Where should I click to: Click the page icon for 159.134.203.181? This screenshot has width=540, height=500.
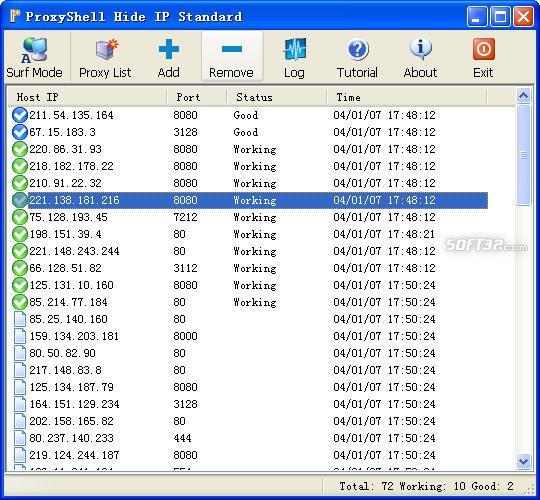click(x=20, y=336)
